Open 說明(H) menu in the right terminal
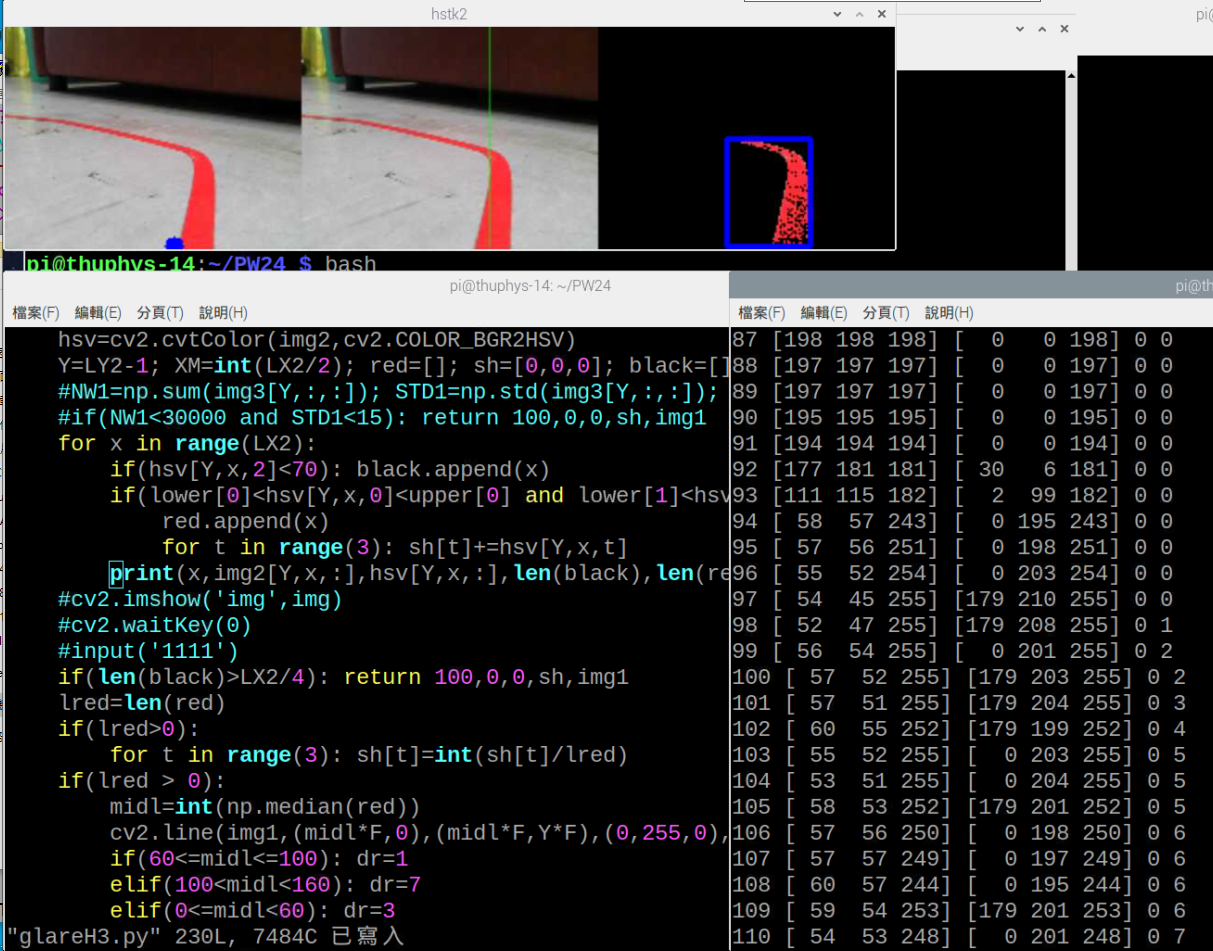1213x951 pixels. click(x=949, y=313)
